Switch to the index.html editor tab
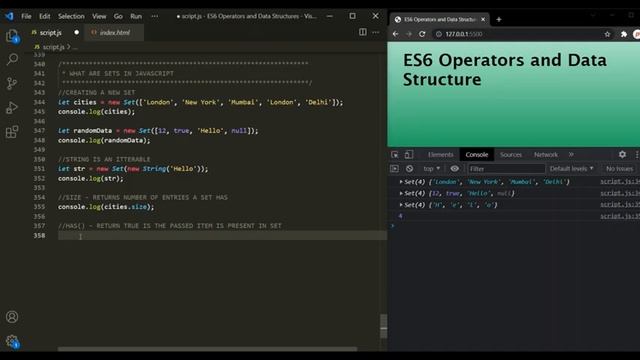Viewport: 640px width, 360px height. (114, 33)
